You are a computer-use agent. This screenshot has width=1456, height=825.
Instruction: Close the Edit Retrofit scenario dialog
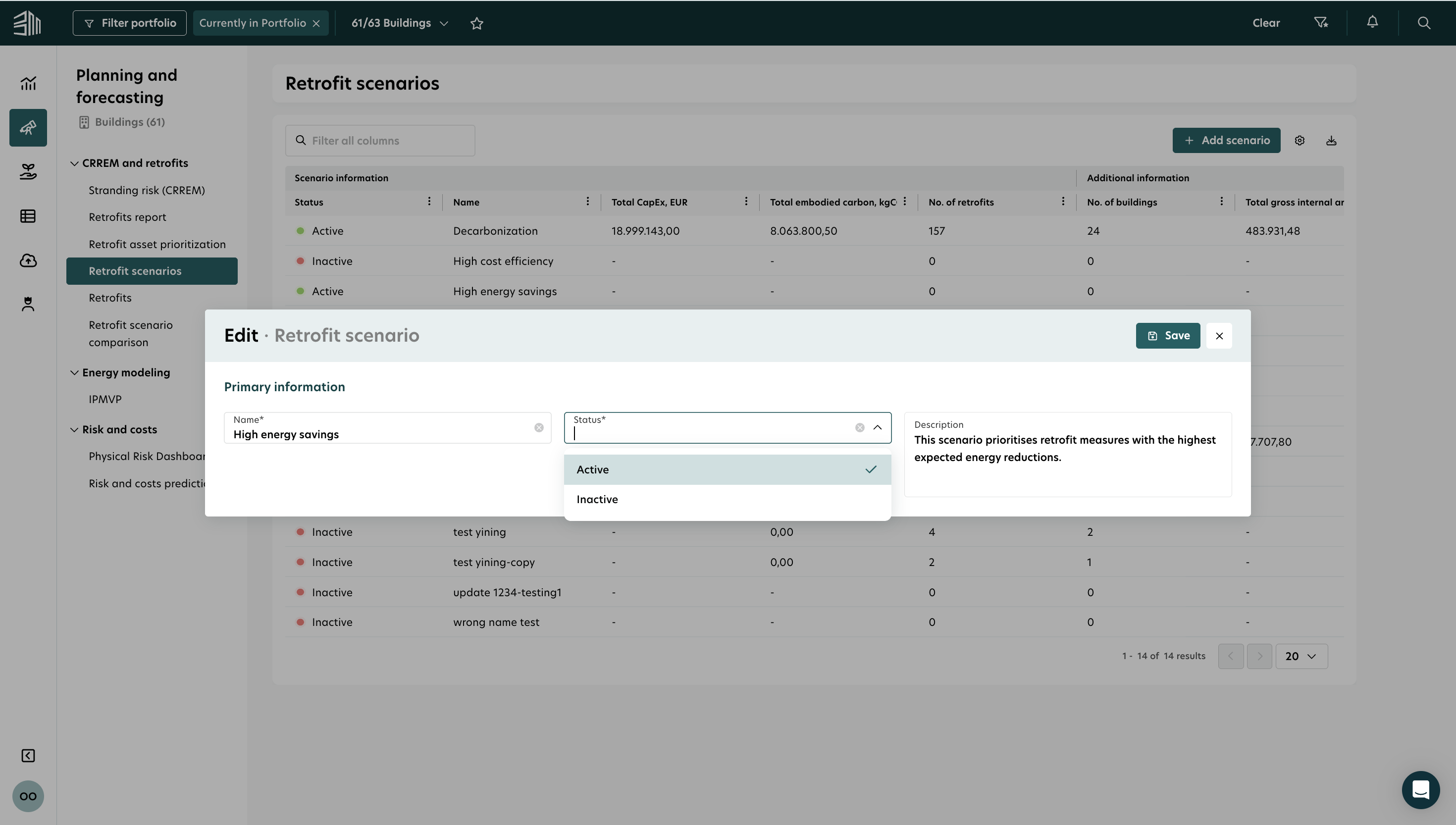tap(1219, 336)
